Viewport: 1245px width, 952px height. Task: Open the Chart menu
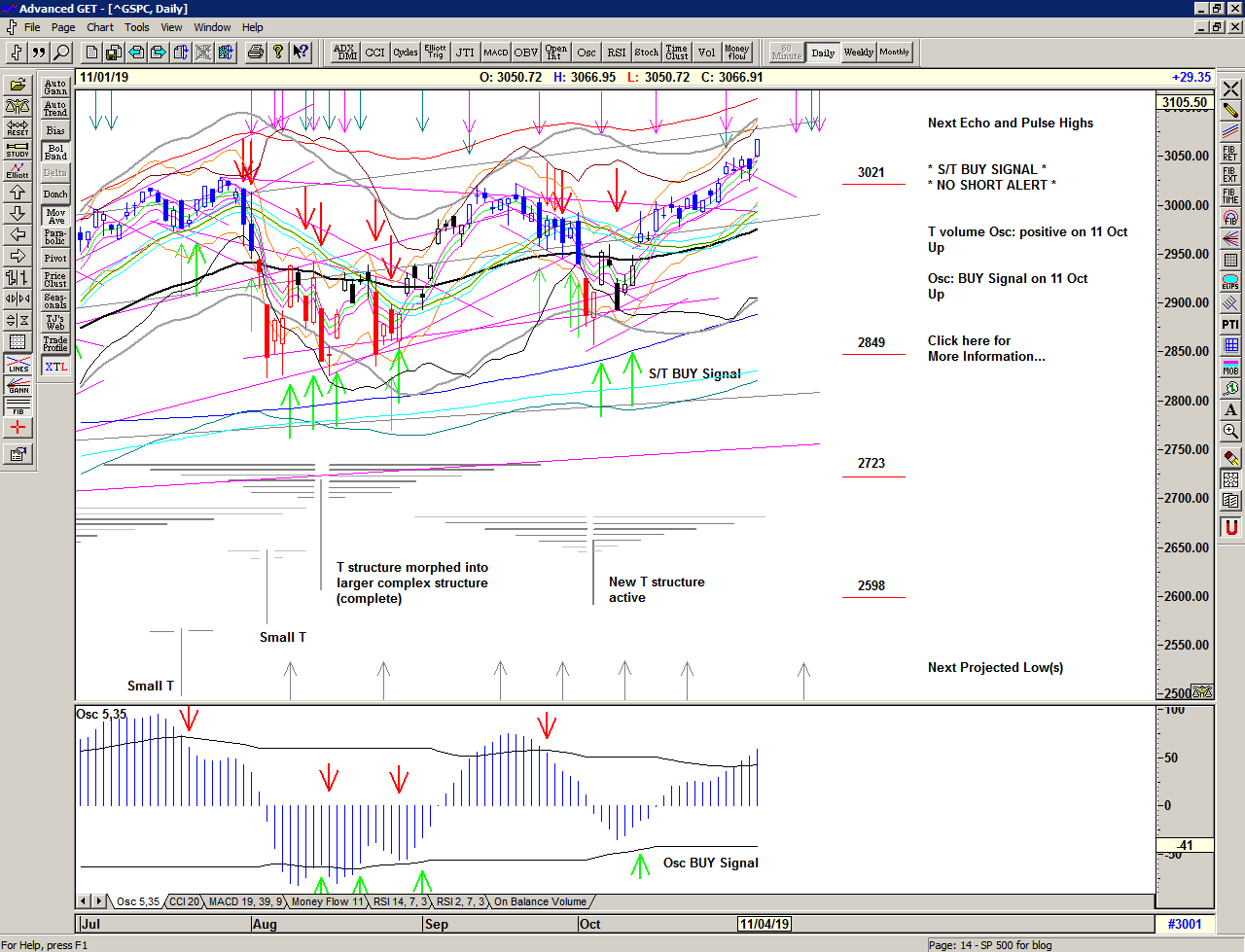click(99, 27)
